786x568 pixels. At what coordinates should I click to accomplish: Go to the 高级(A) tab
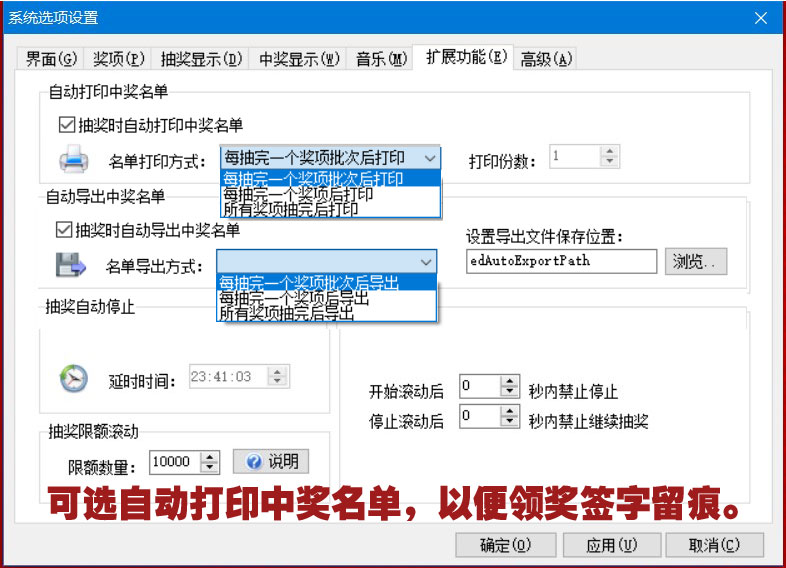546,58
